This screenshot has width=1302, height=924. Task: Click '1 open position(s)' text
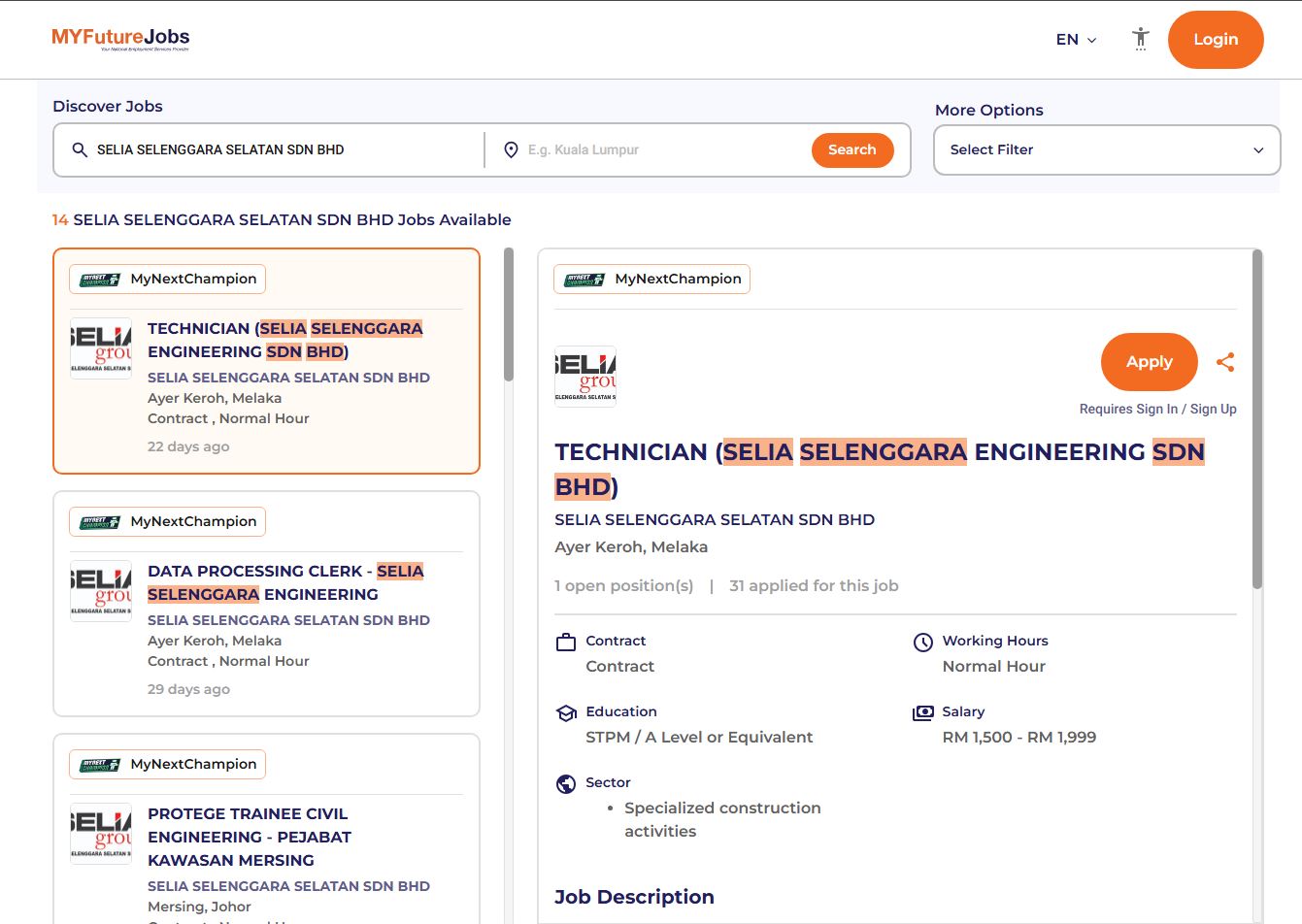[624, 585]
